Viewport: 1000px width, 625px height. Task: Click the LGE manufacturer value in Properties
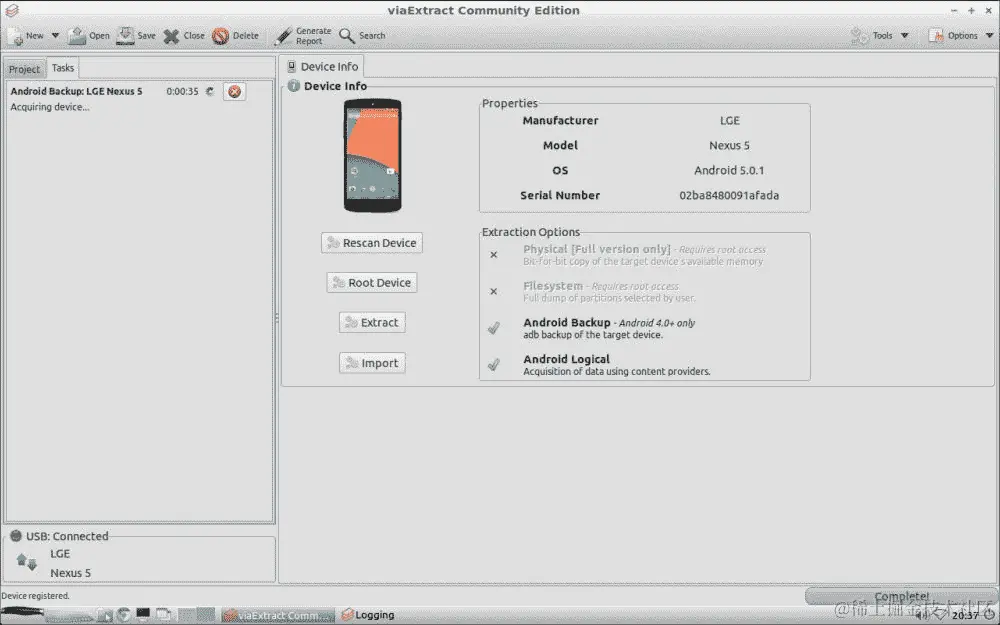[x=730, y=121]
